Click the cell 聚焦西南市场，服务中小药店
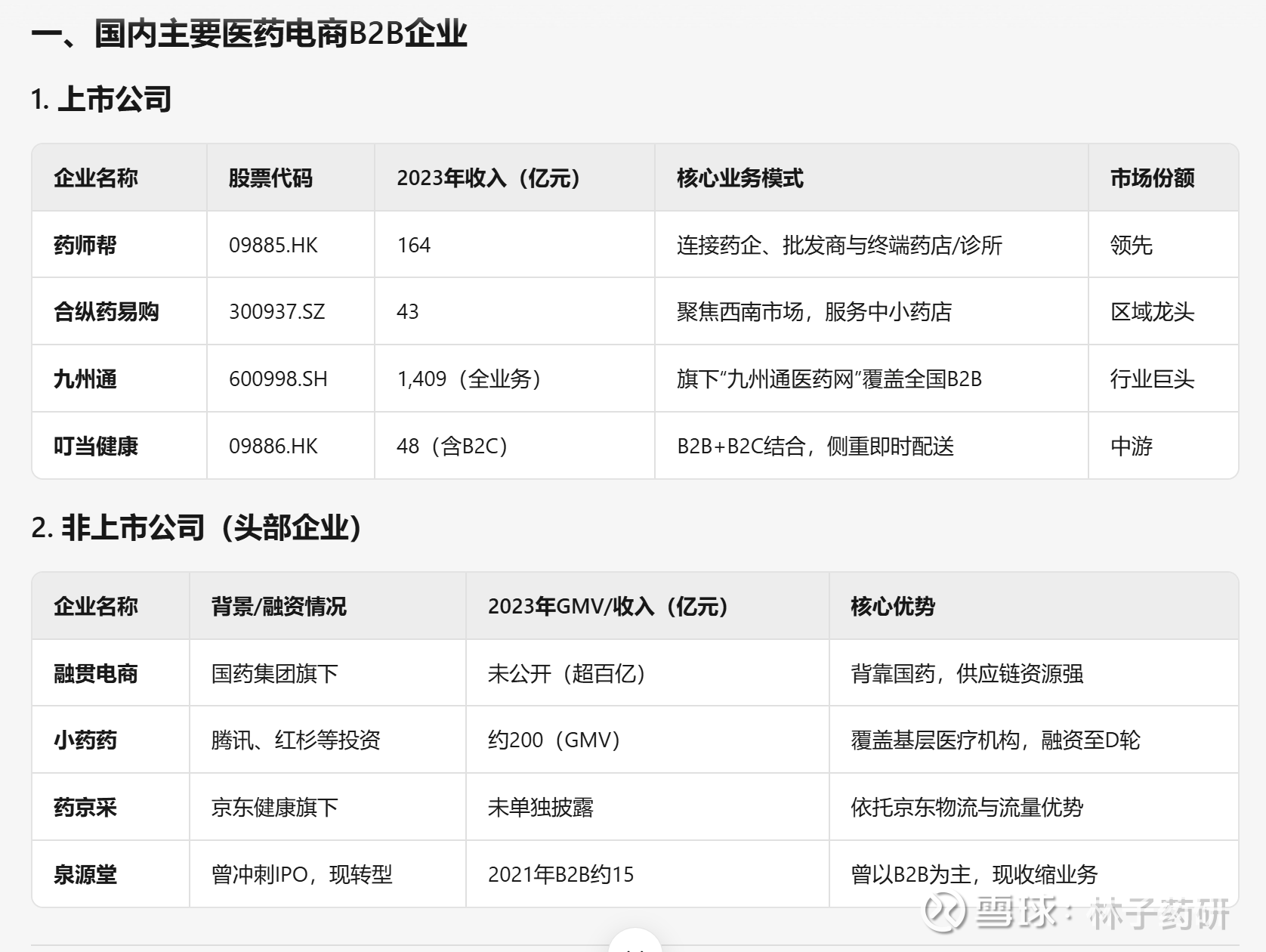 point(814,311)
